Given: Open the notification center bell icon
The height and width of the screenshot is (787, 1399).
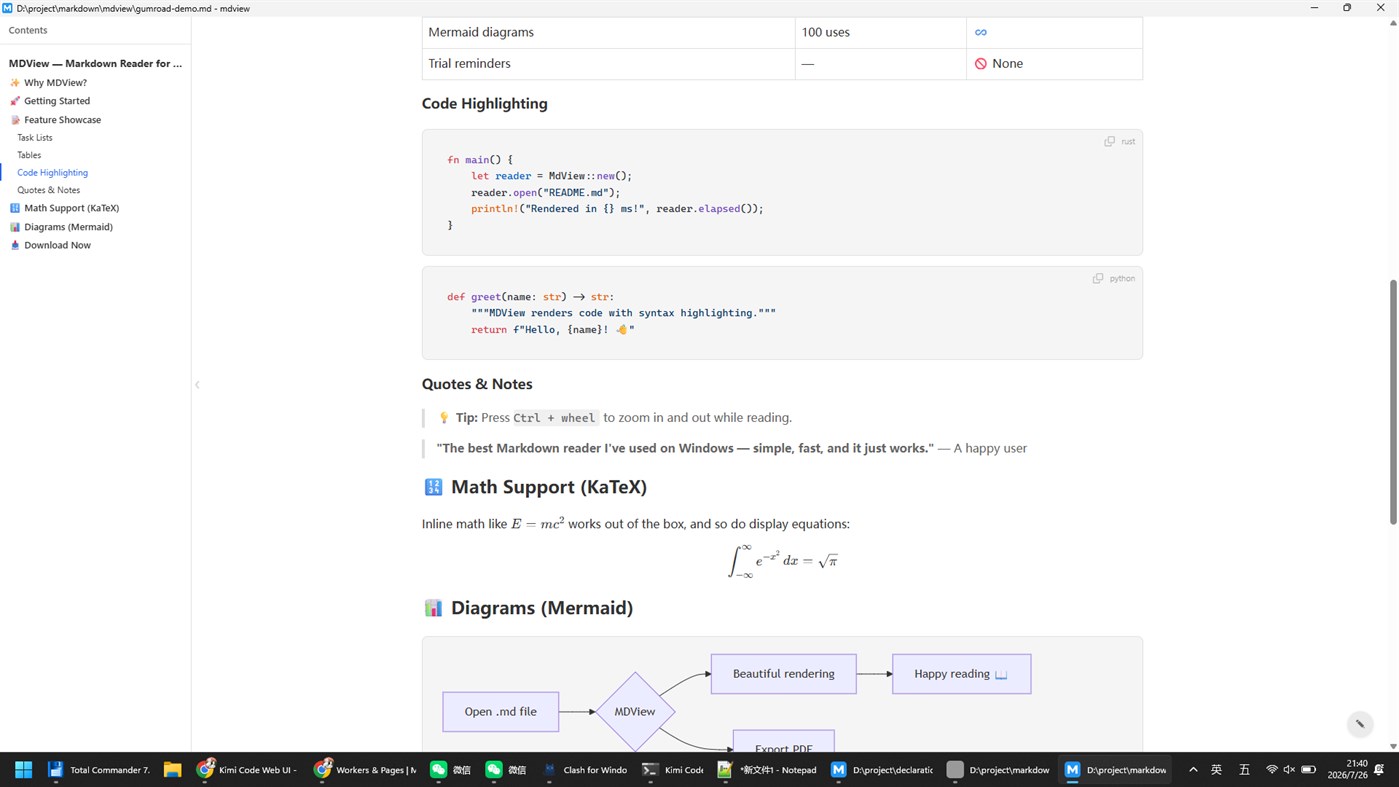Looking at the screenshot, I should [1380, 769].
